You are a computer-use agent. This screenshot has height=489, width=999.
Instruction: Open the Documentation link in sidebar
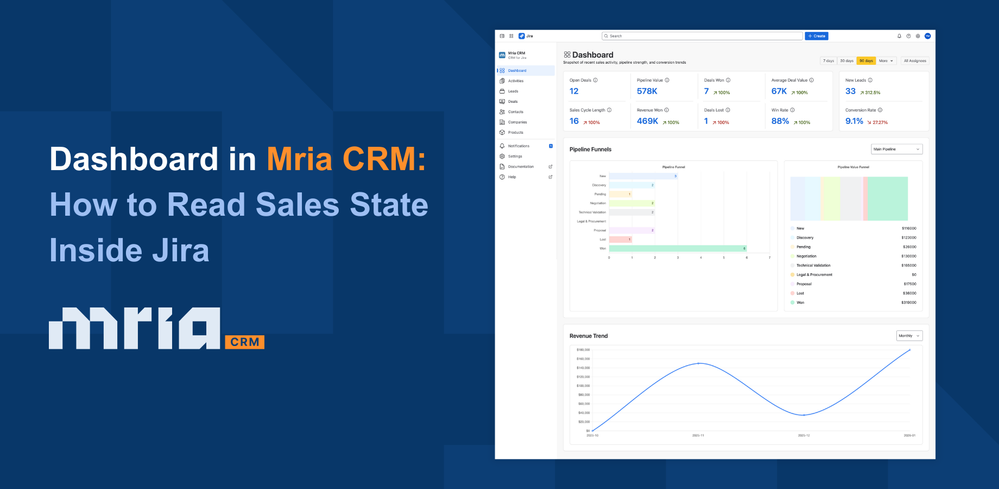point(526,166)
